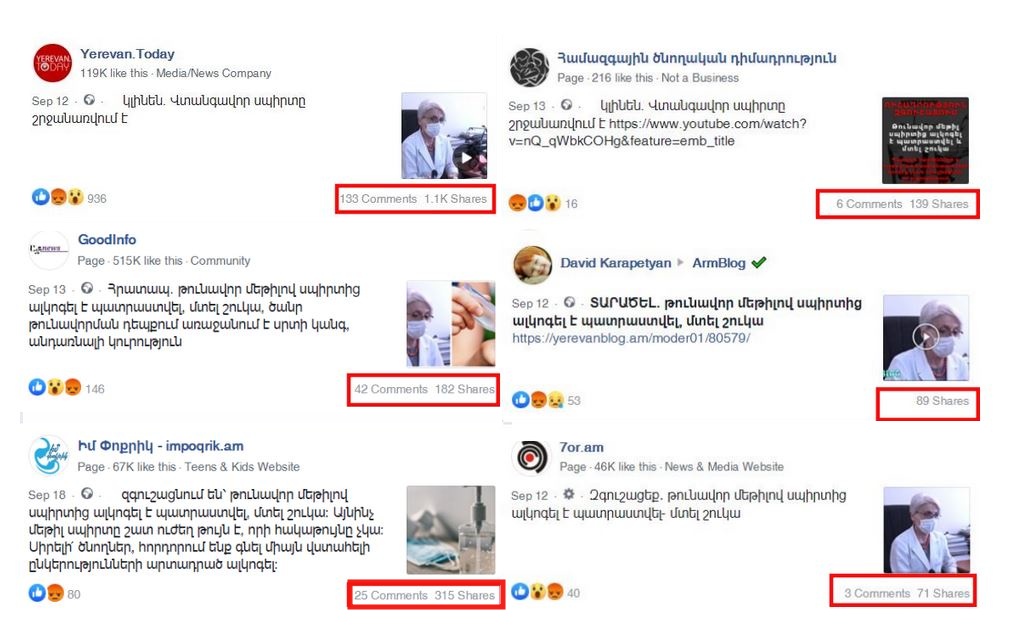Click the hand sanitizer bottle thumbnail
The width and height of the screenshot is (1025, 631).
(450, 530)
